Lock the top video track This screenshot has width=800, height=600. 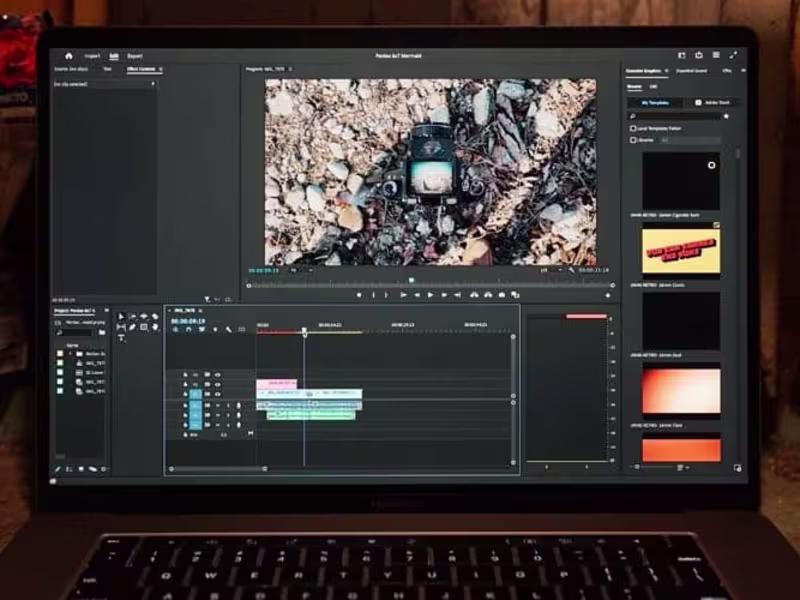(186, 375)
